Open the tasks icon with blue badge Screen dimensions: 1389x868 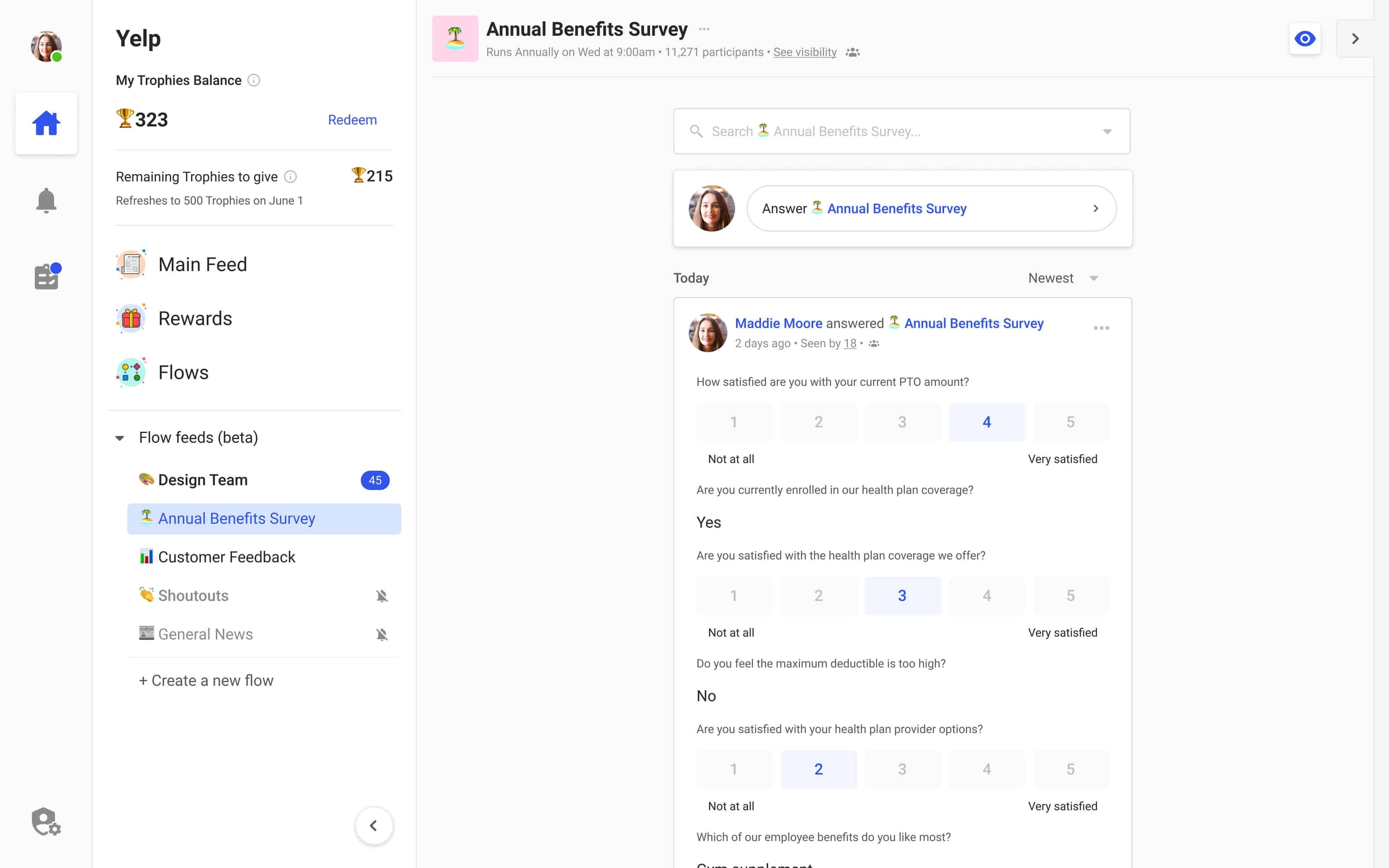coord(46,276)
